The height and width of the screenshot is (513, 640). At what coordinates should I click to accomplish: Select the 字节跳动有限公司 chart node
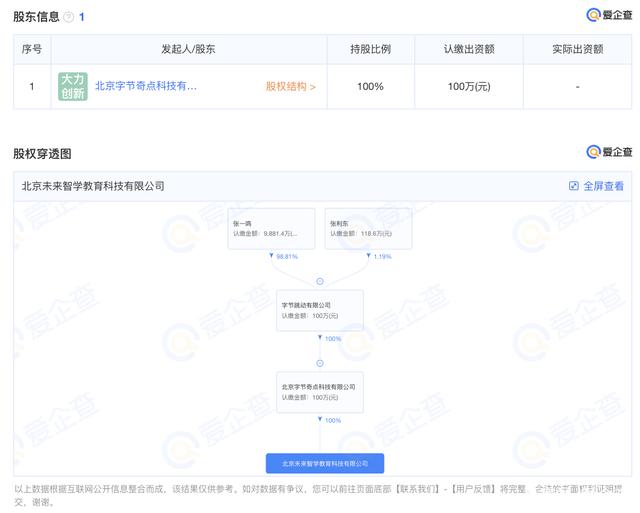(320, 310)
